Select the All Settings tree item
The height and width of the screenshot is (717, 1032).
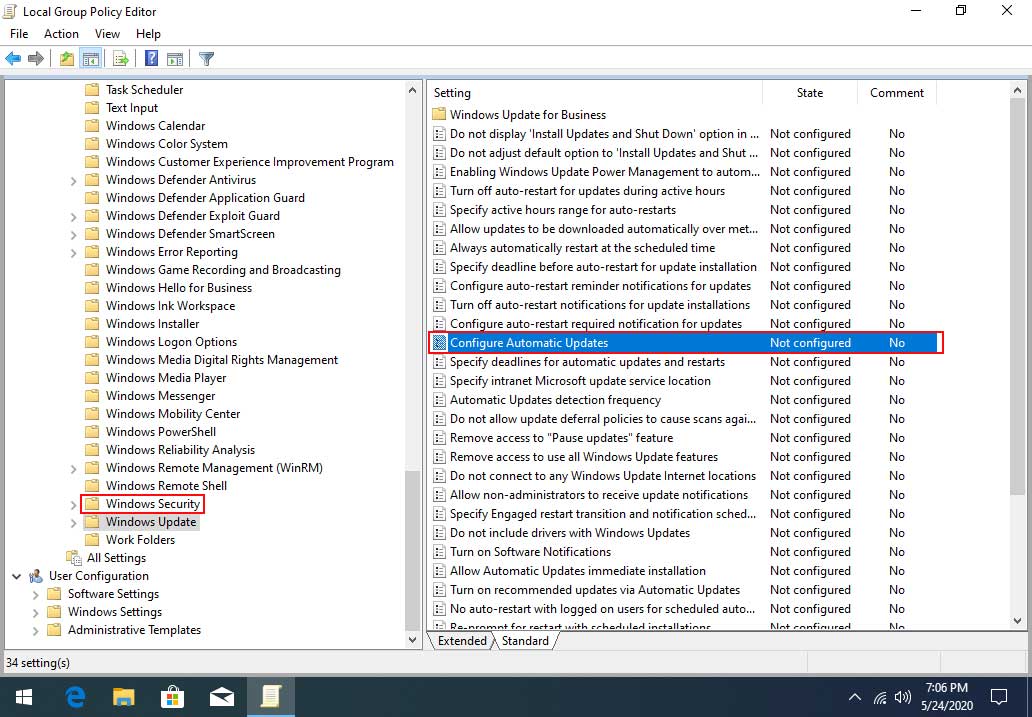(116, 558)
